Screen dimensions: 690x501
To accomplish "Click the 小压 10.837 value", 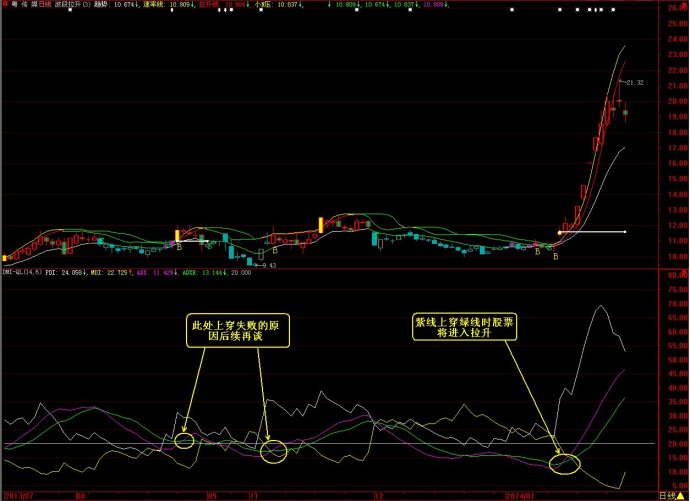I will (279, 4).
